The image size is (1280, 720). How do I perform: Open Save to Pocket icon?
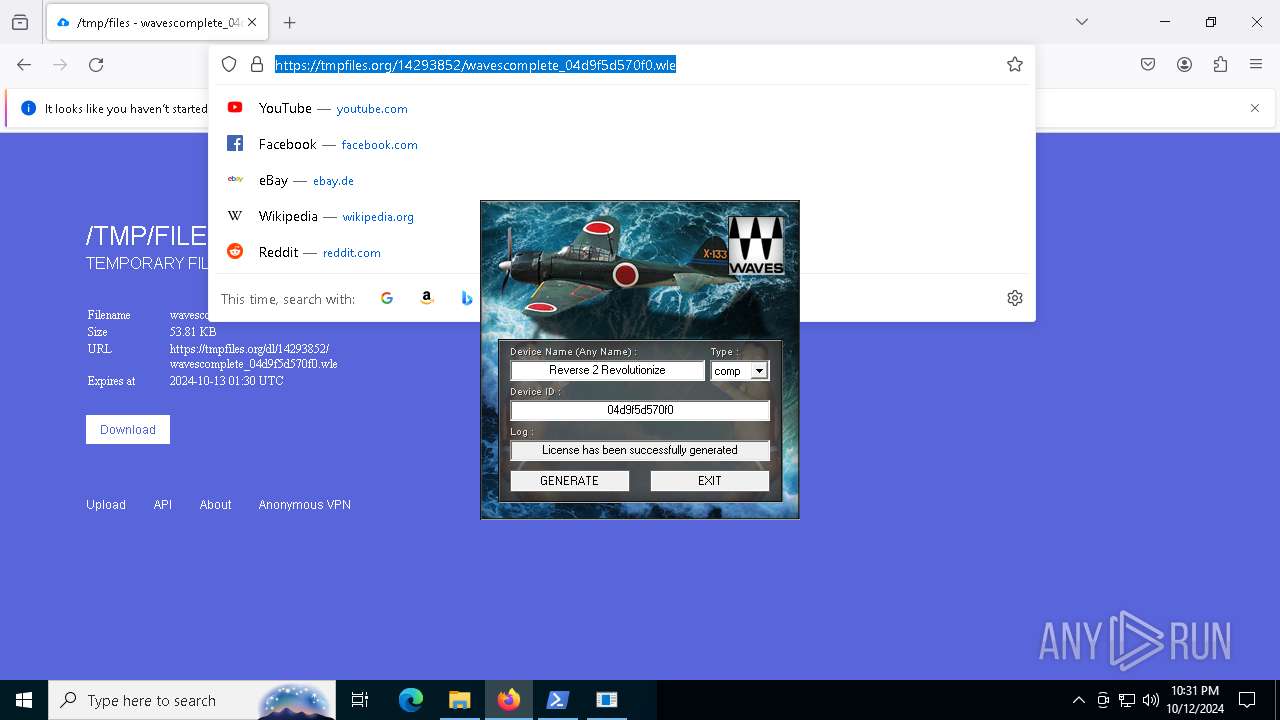[1148, 65]
